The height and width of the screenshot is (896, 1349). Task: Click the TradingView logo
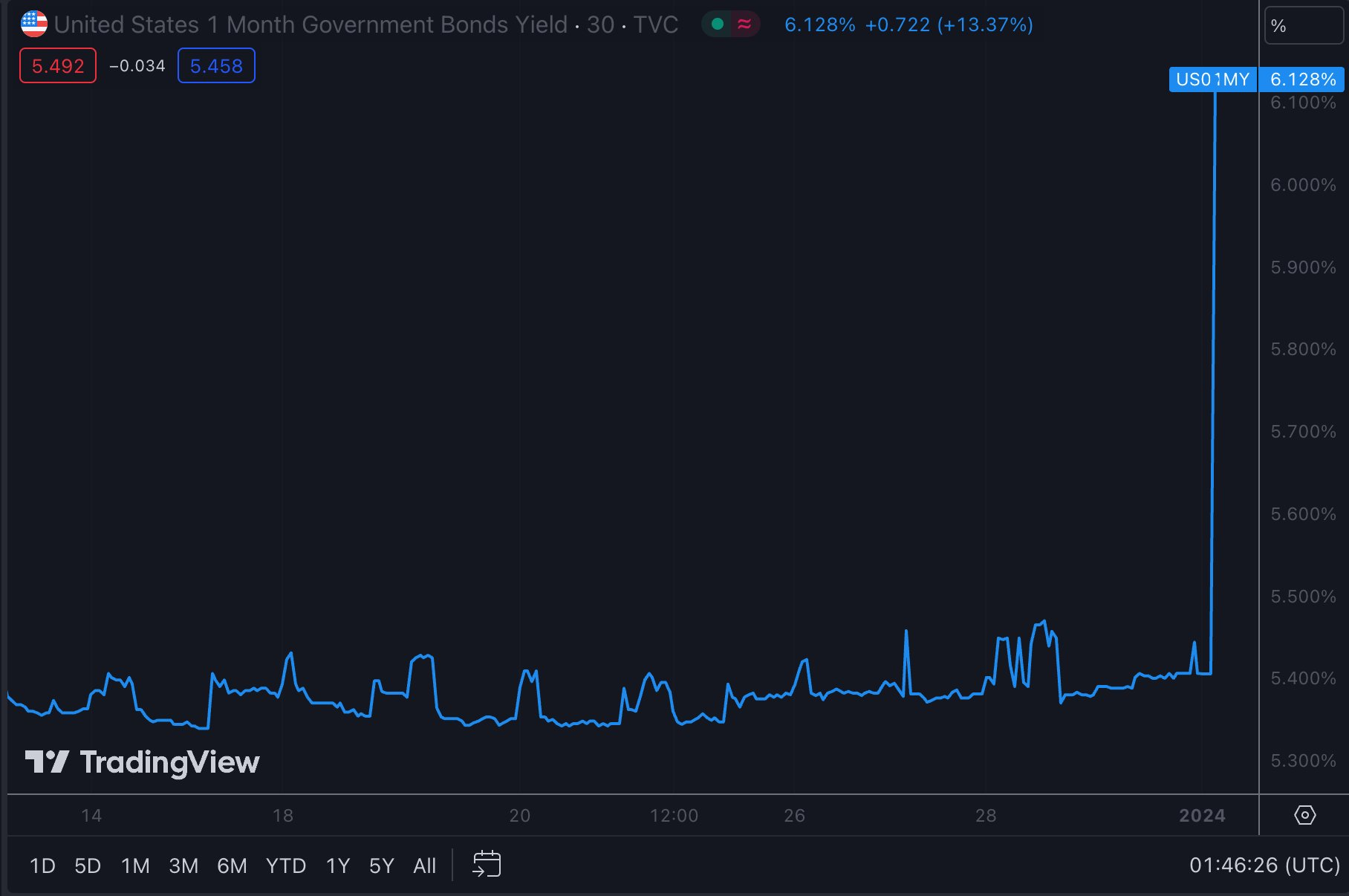click(142, 762)
